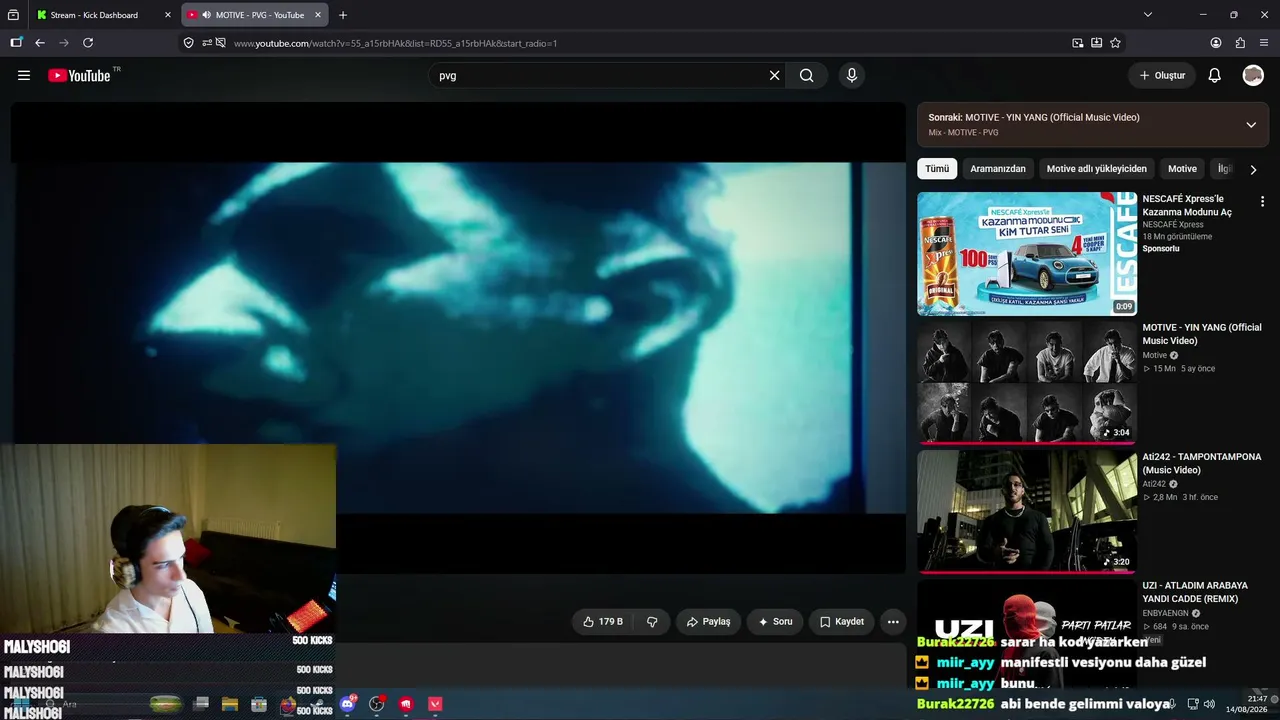Open a new browser tab

[x=343, y=15]
